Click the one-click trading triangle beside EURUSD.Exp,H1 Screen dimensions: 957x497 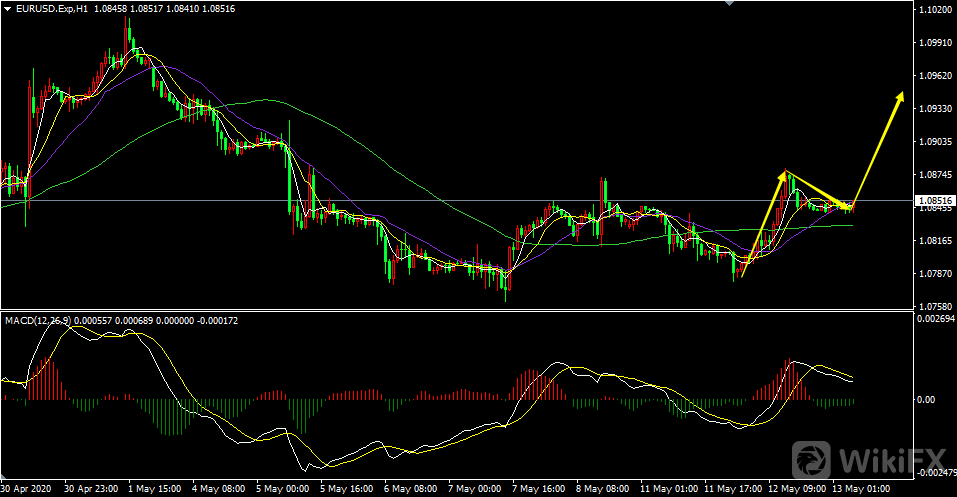[x=7, y=9]
